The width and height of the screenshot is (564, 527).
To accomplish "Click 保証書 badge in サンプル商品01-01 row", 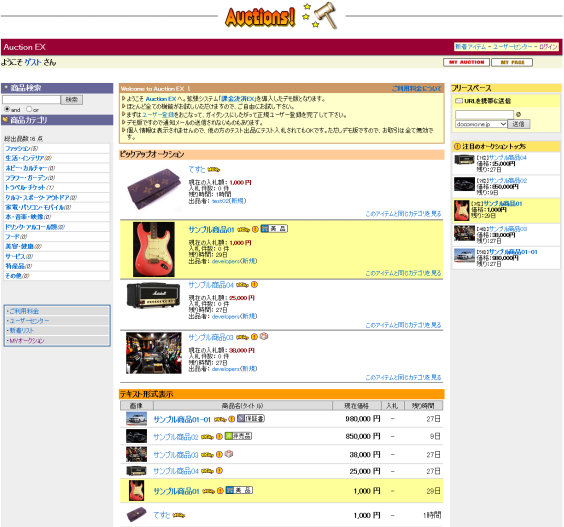I will point(251,418).
